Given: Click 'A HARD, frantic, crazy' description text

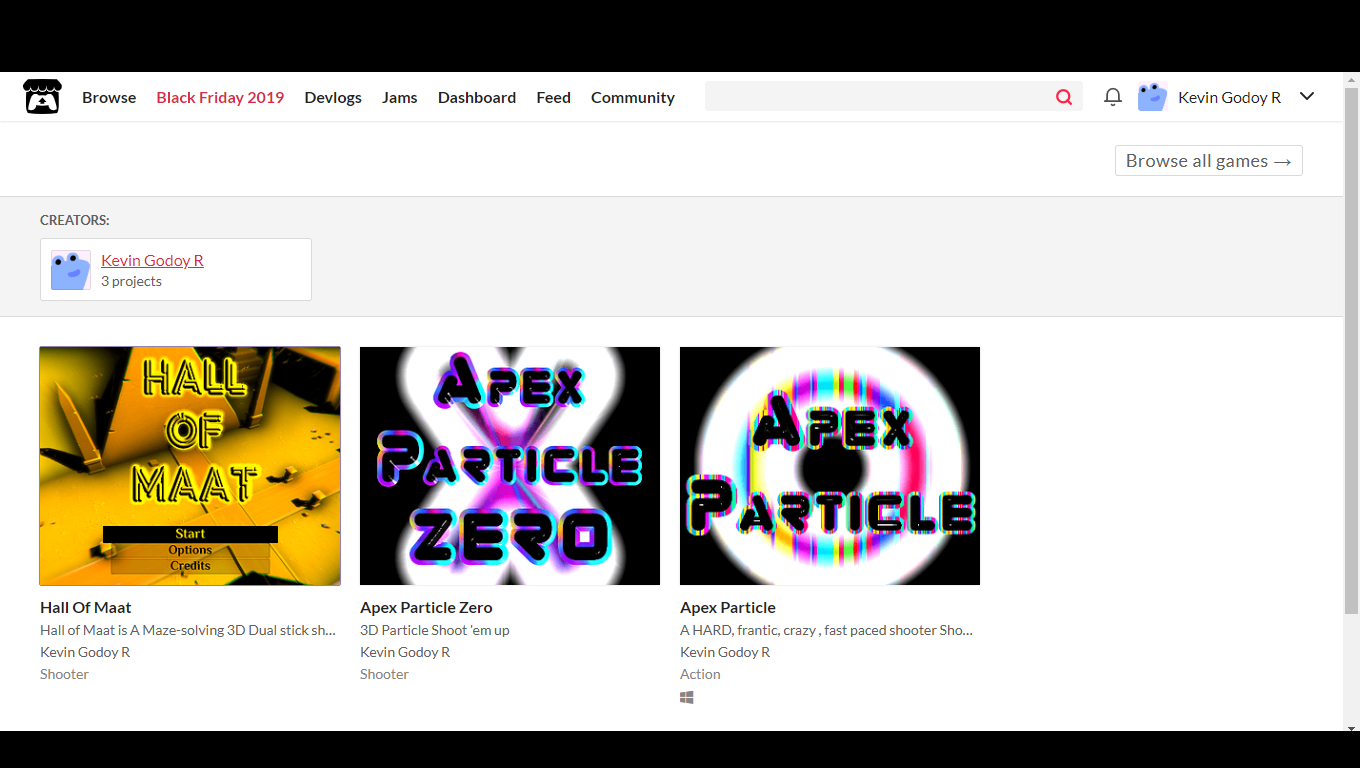Looking at the screenshot, I should [x=827, y=630].
